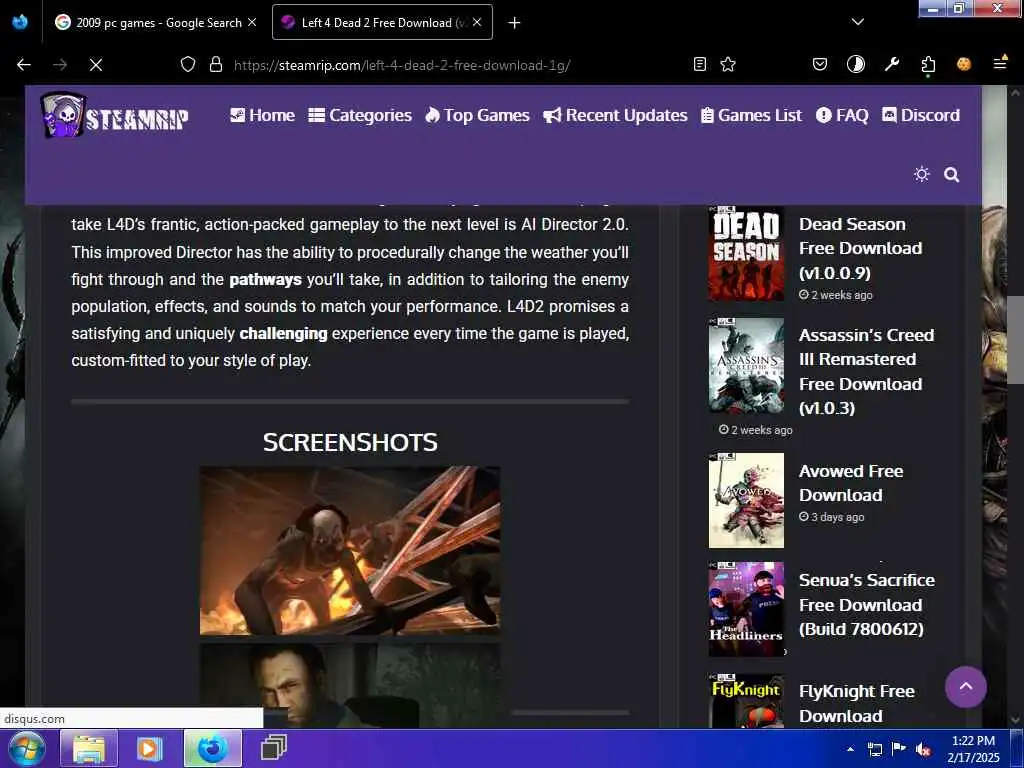Open the Pocket save icon
This screenshot has width=1024, height=768.
click(820, 64)
